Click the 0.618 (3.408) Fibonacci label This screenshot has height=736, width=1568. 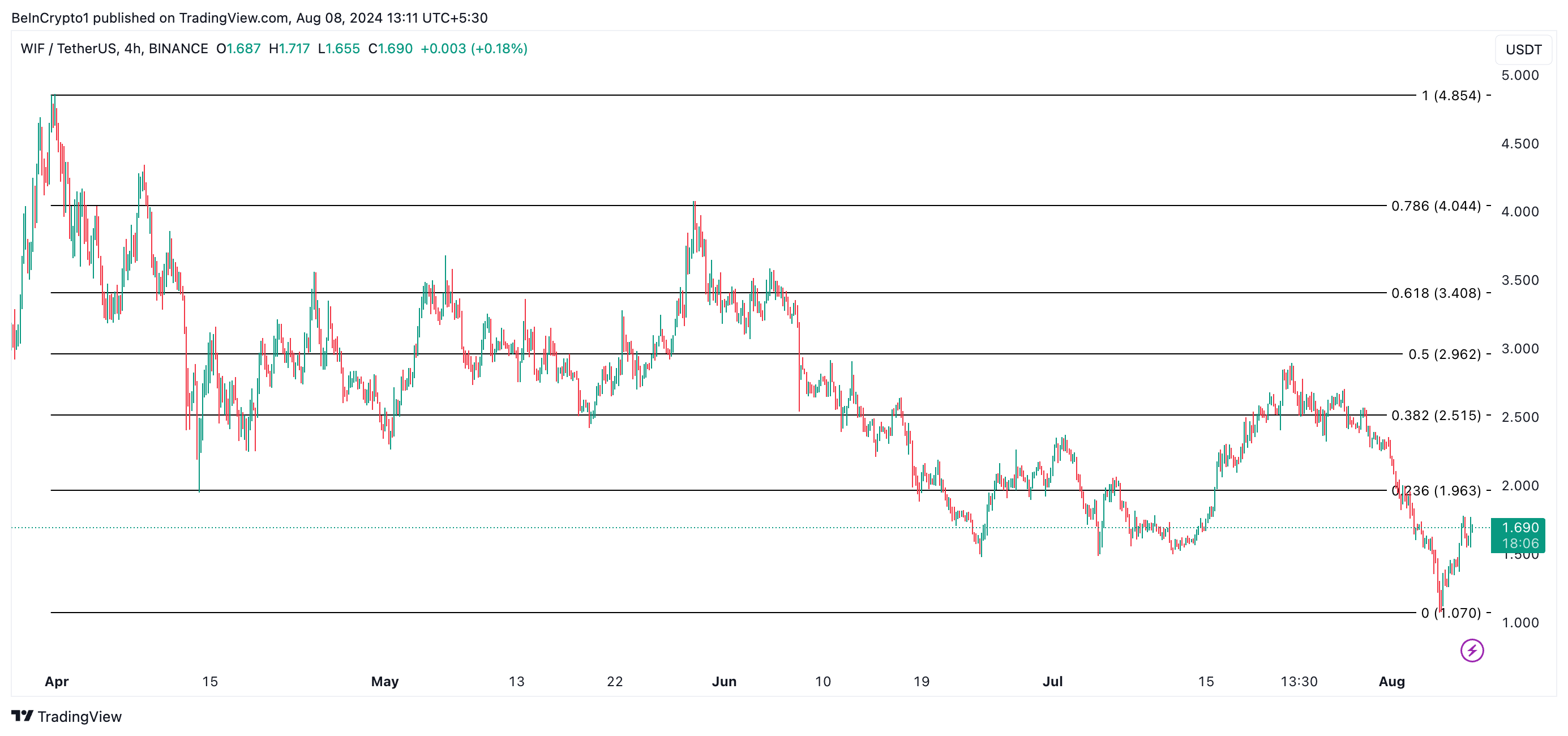pos(1436,293)
